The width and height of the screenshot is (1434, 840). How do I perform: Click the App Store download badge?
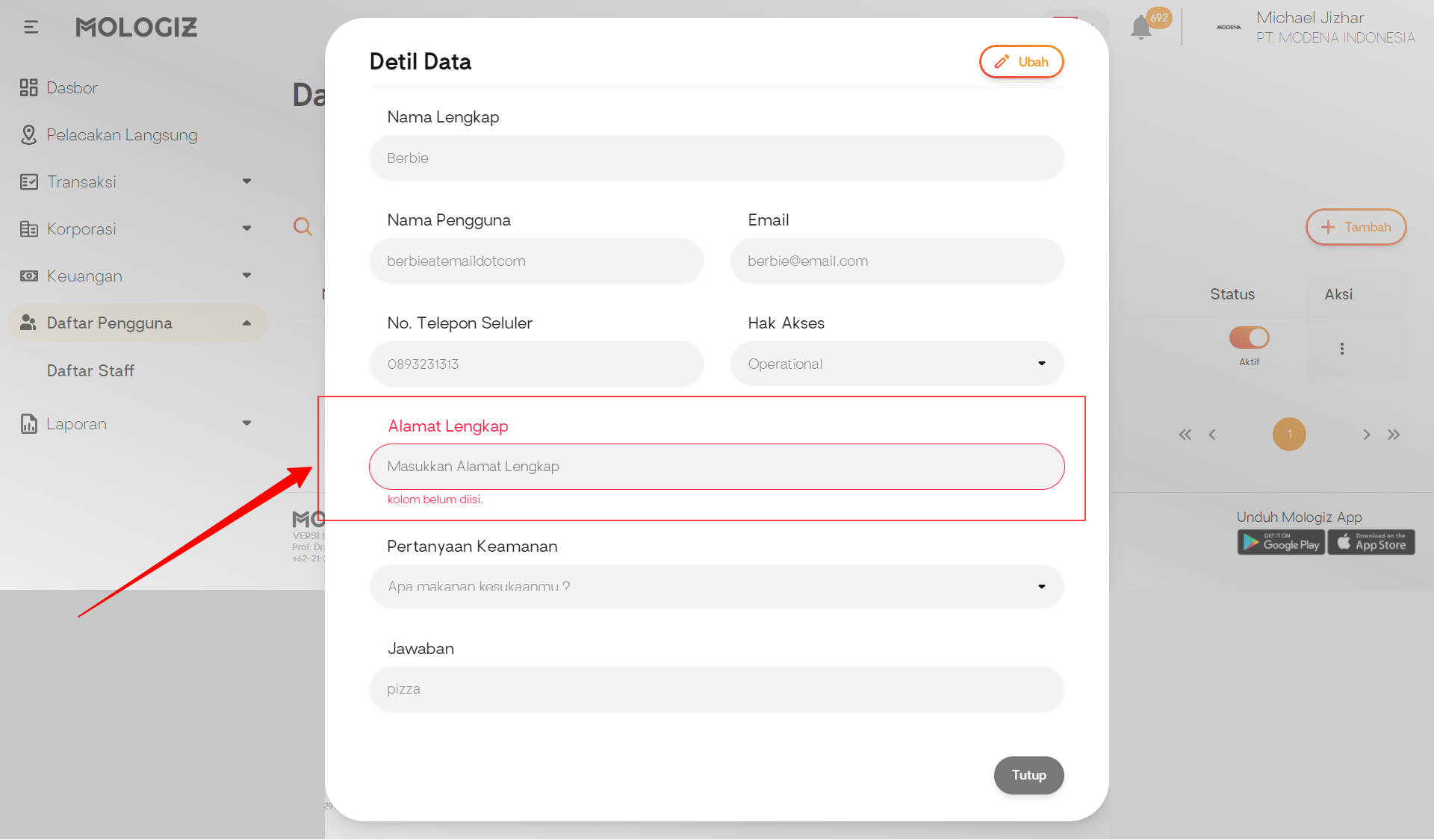[1371, 542]
